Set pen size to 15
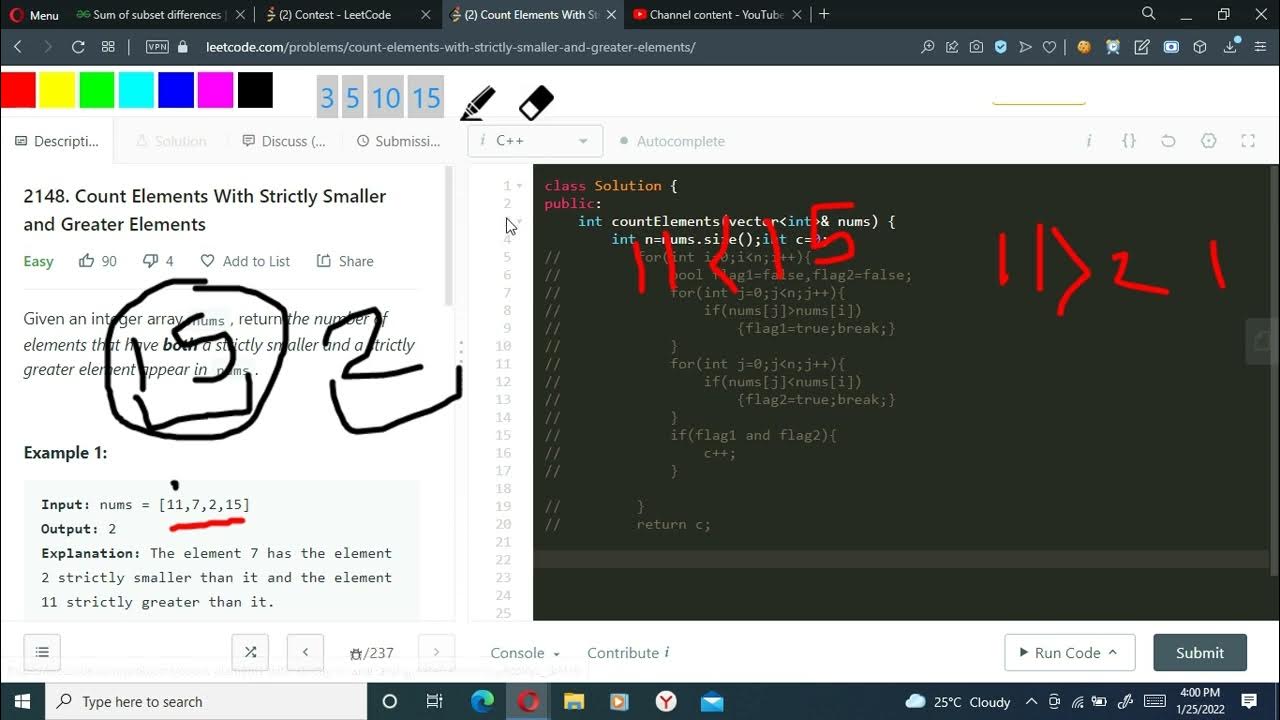 pyautogui.click(x=426, y=98)
